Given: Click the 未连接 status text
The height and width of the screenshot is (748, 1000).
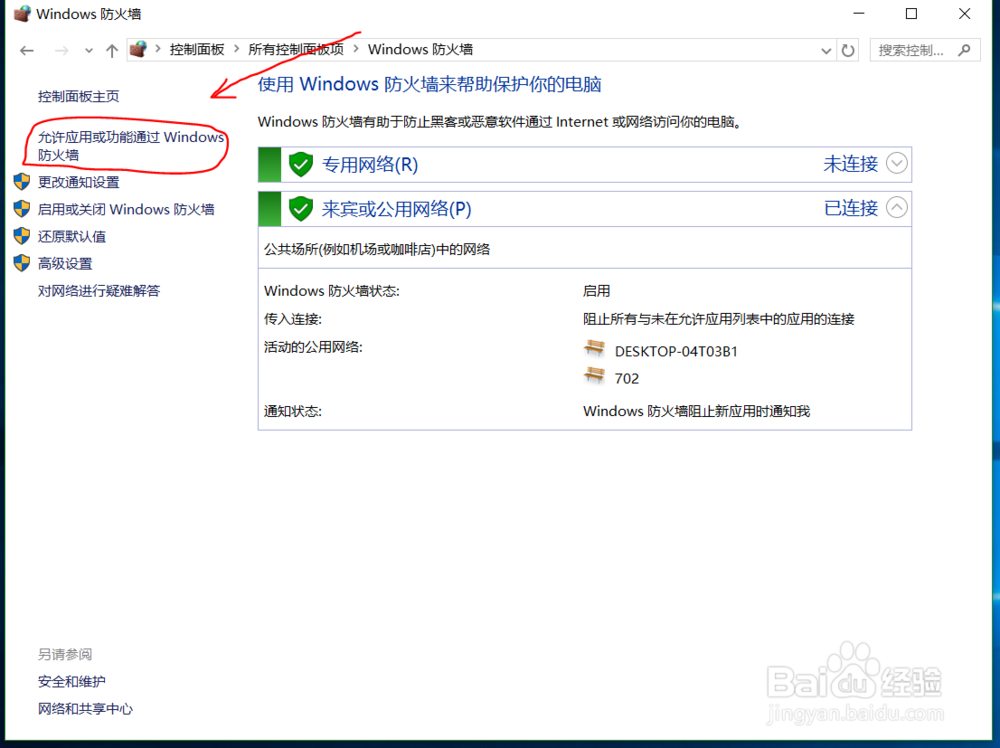Looking at the screenshot, I should pos(851,164).
